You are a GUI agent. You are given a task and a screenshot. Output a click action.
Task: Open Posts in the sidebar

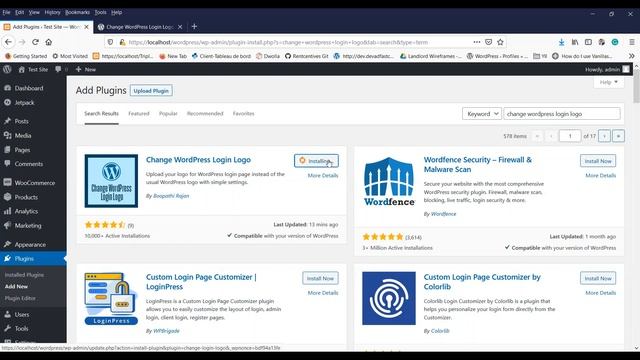tap(21, 121)
